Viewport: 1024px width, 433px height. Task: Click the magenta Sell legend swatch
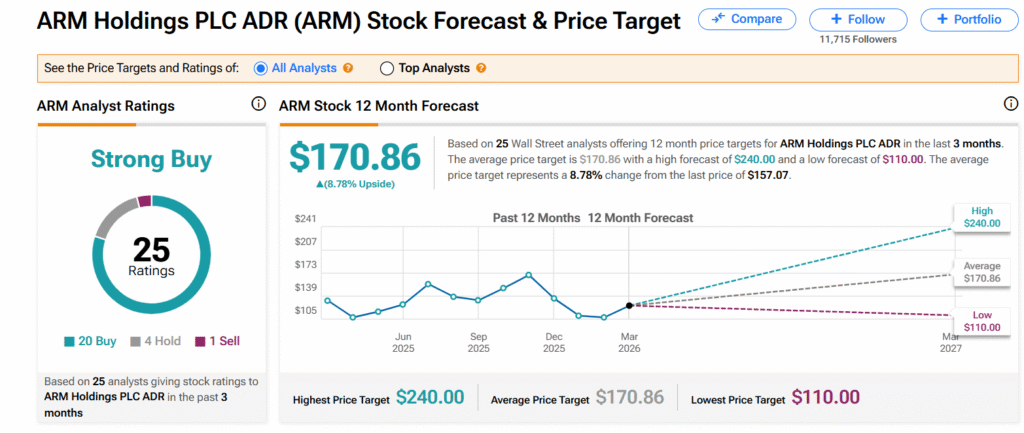coord(200,341)
